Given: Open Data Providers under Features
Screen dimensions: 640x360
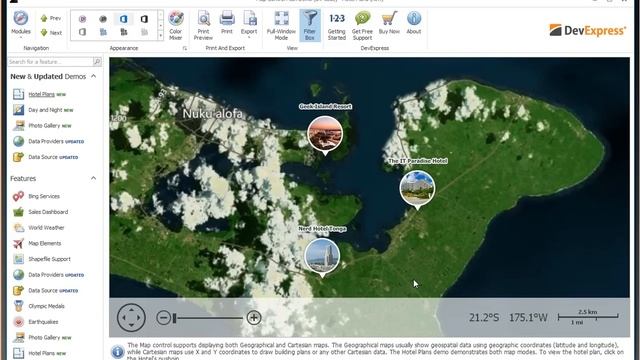Looking at the screenshot, I should click(x=48, y=275).
